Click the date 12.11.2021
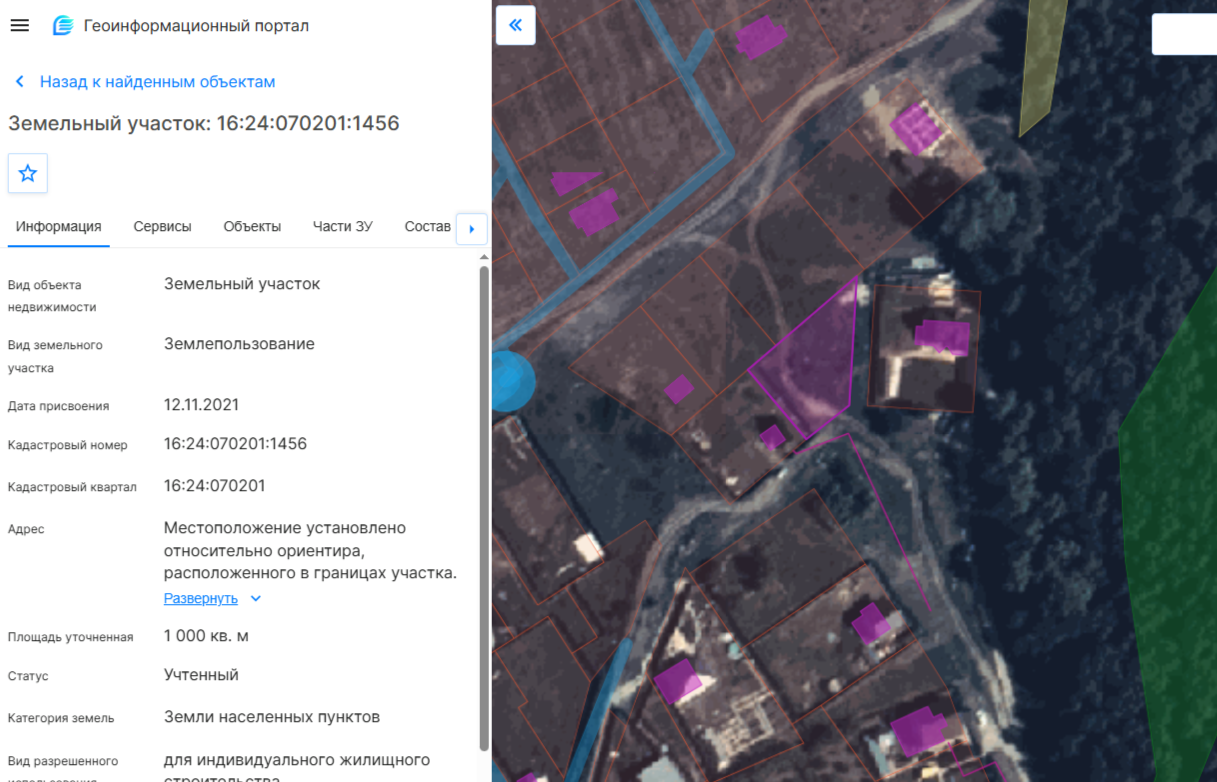Viewport: 1217px width, 782px height. click(x=201, y=405)
